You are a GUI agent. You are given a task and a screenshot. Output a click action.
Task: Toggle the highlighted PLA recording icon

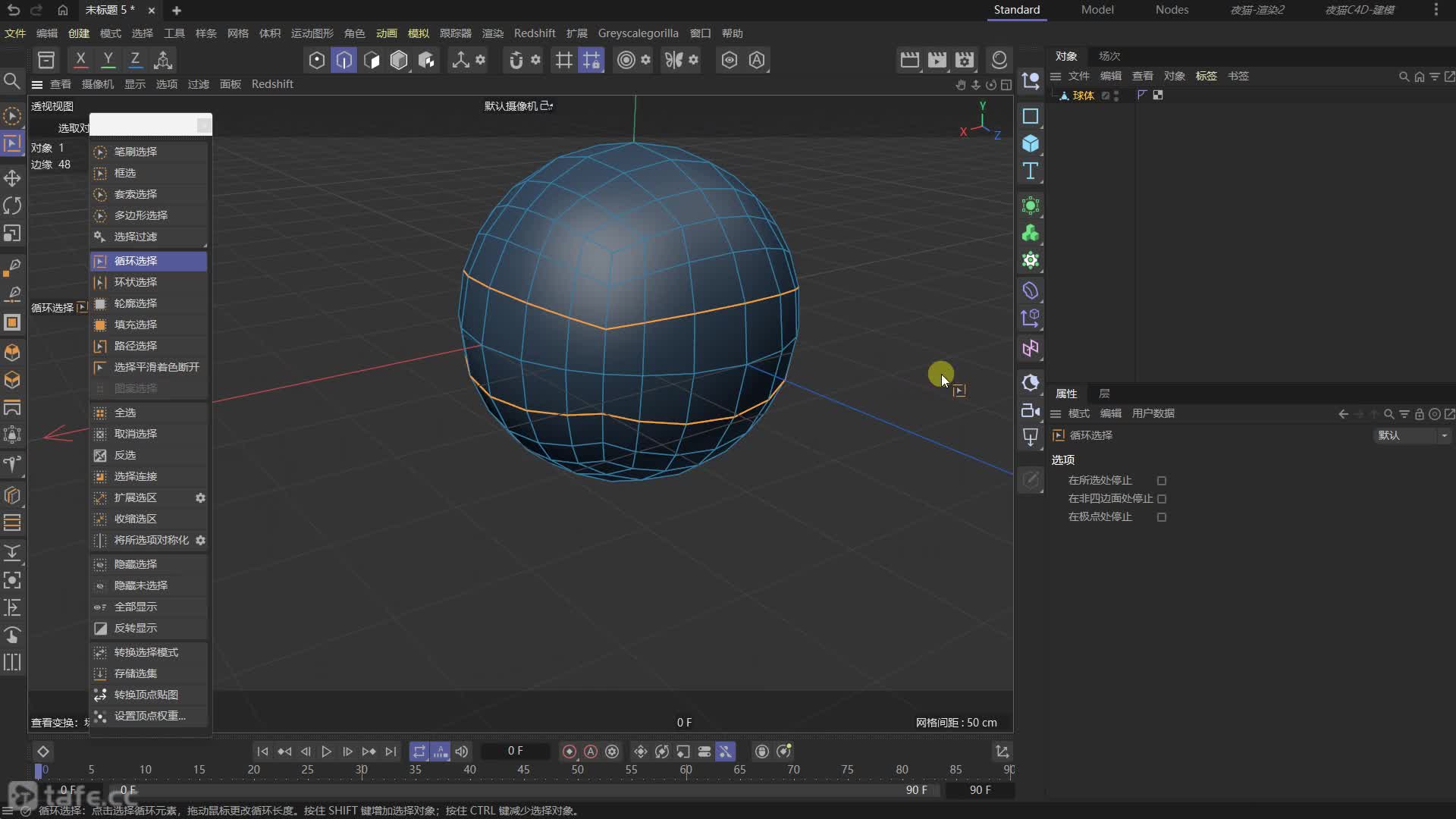pyautogui.click(x=726, y=752)
